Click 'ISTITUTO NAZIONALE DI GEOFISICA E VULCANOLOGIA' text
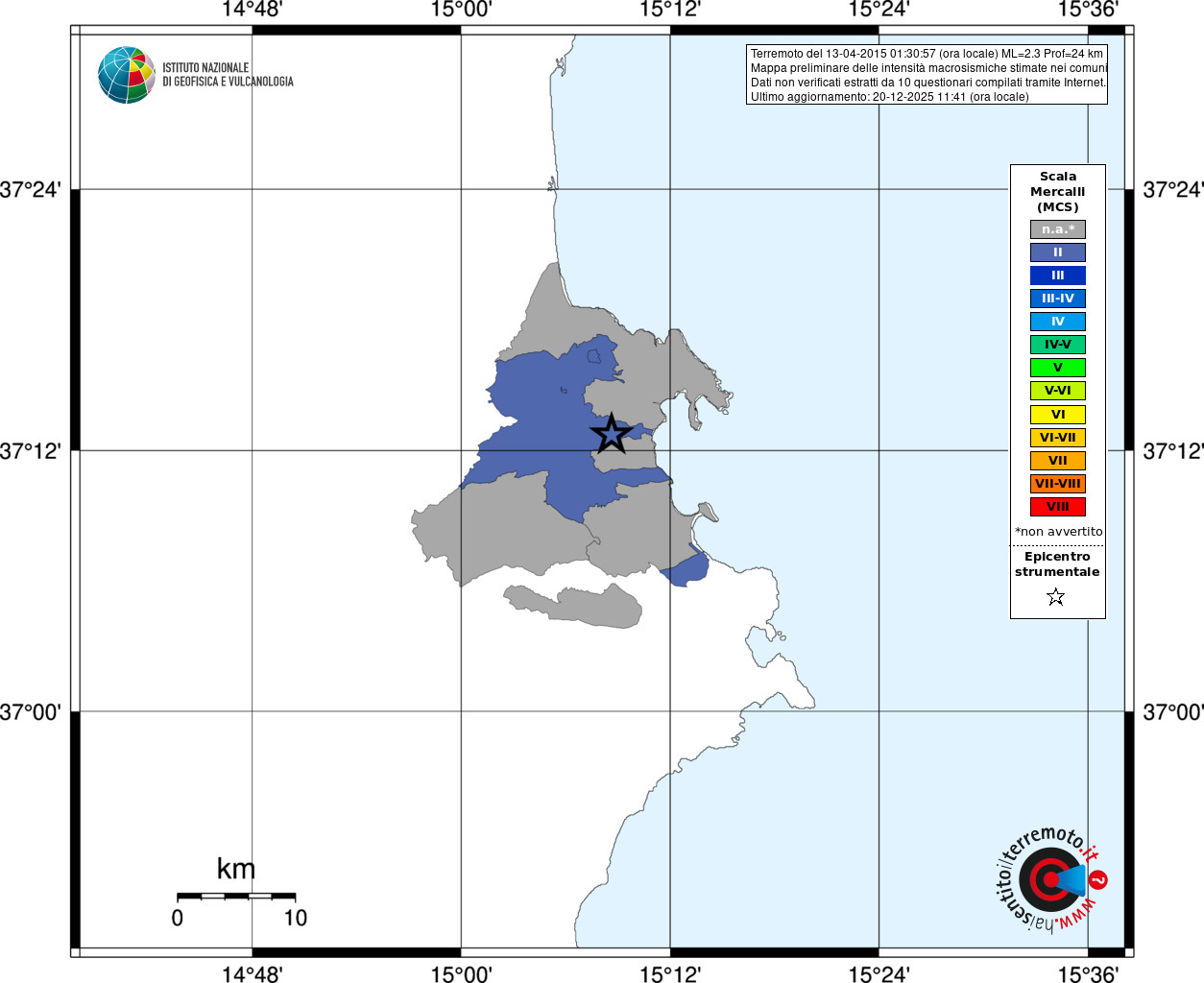 coord(228,75)
